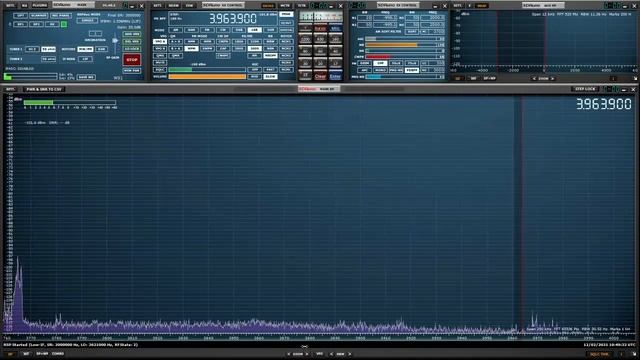
Task: Click zoom-in arrow in AUX SP window
Action: pyautogui.click(x=553, y=78)
